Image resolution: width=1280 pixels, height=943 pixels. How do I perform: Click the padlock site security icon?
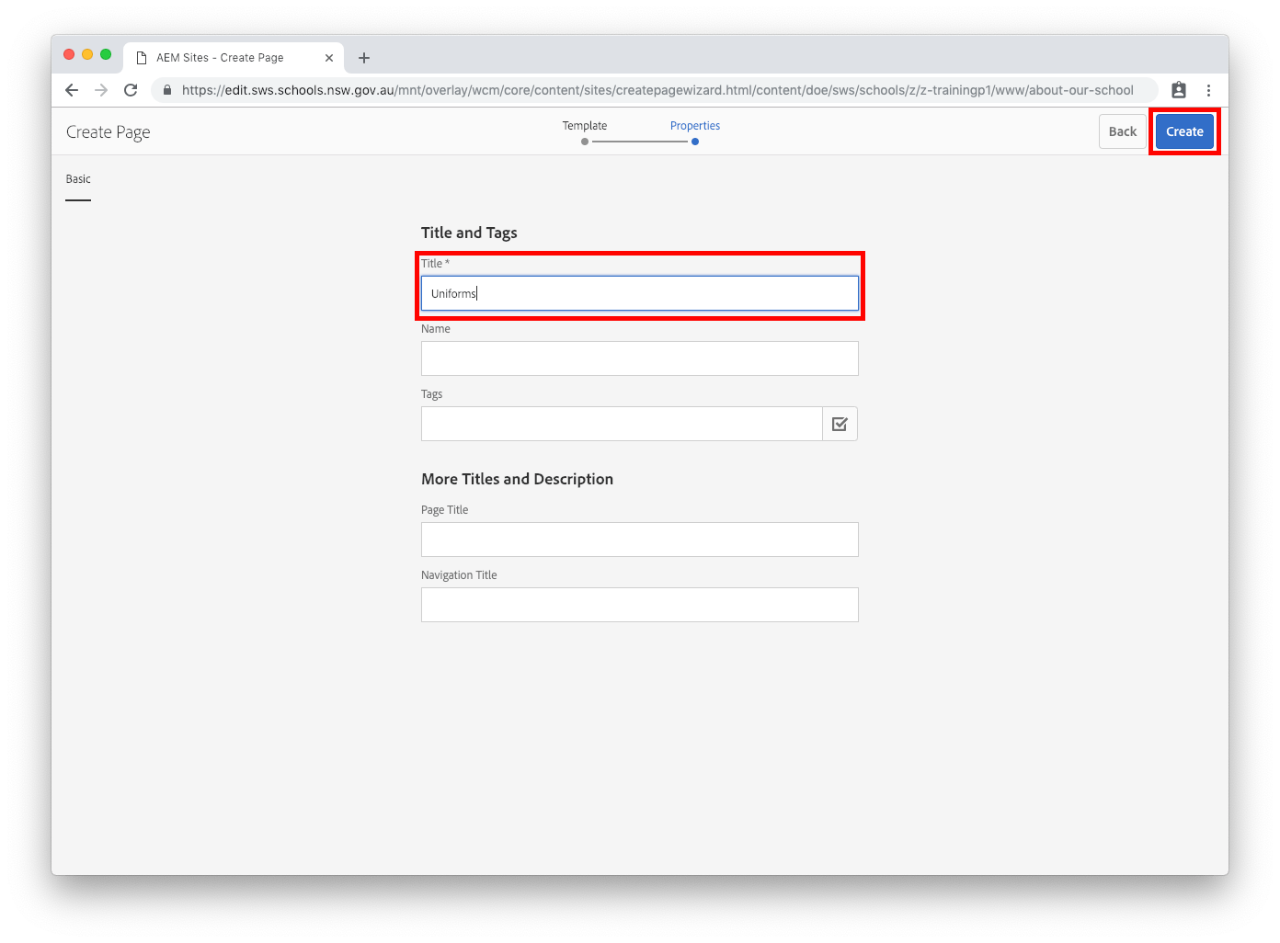click(167, 90)
